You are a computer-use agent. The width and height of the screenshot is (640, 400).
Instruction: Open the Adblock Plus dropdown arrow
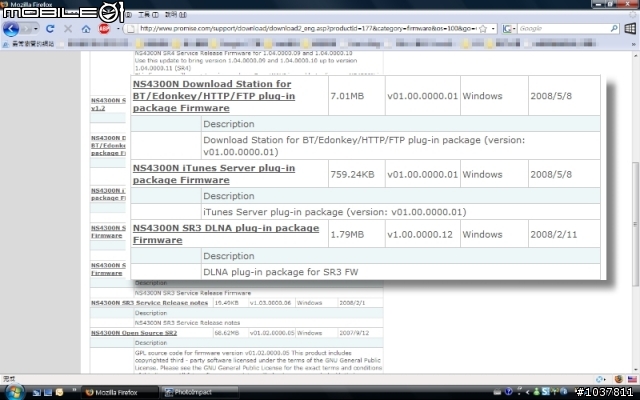tap(118, 29)
